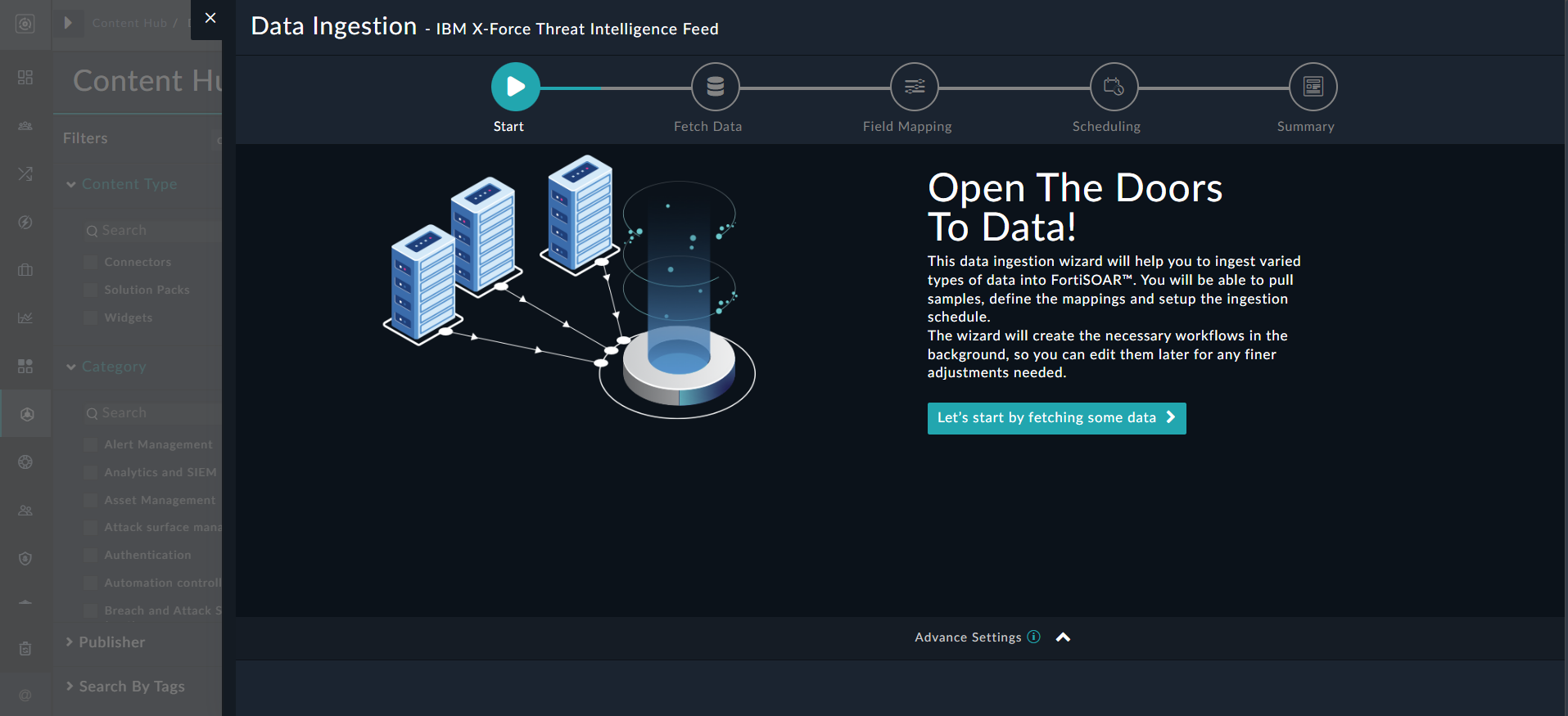1568x716 pixels.
Task: Click the progress line between Start and Fetch Data
Action: tap(615, 88)
